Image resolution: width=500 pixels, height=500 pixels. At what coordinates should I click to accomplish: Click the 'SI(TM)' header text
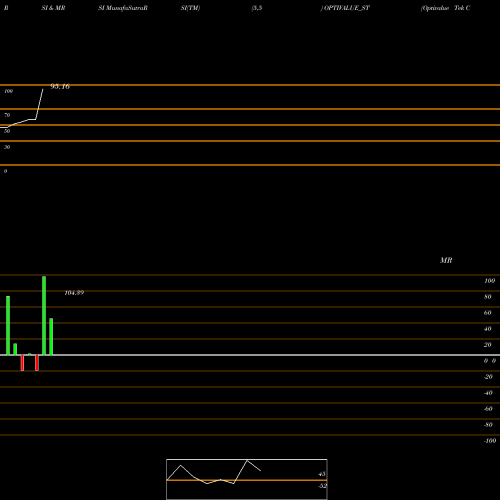coord(190,8)
